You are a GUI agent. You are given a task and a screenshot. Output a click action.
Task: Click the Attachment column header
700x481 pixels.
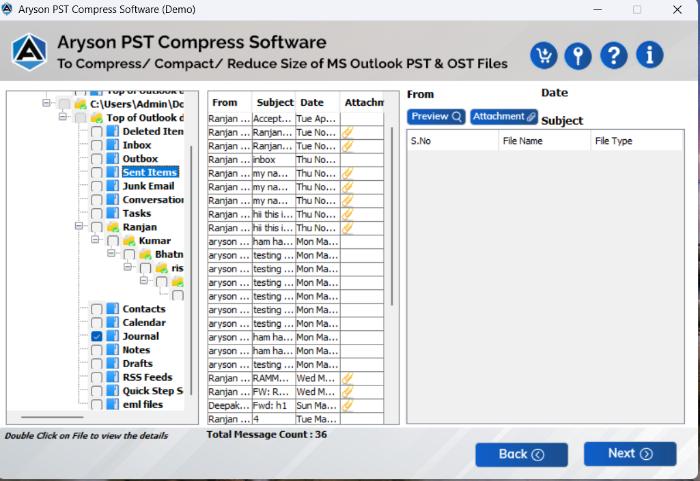(x=362, y=102)
